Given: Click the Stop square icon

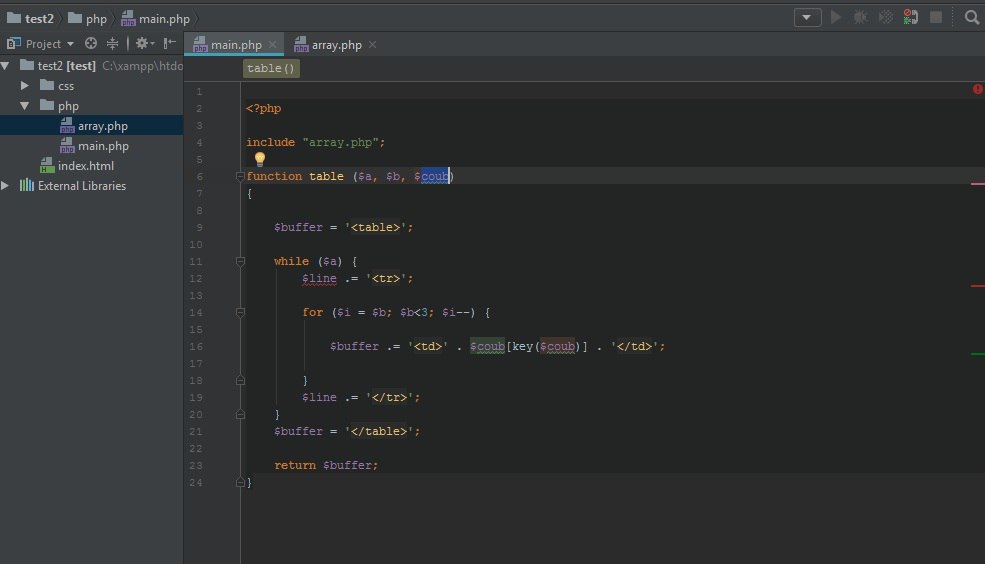Looking at the screenshot, I should [936, 17].
